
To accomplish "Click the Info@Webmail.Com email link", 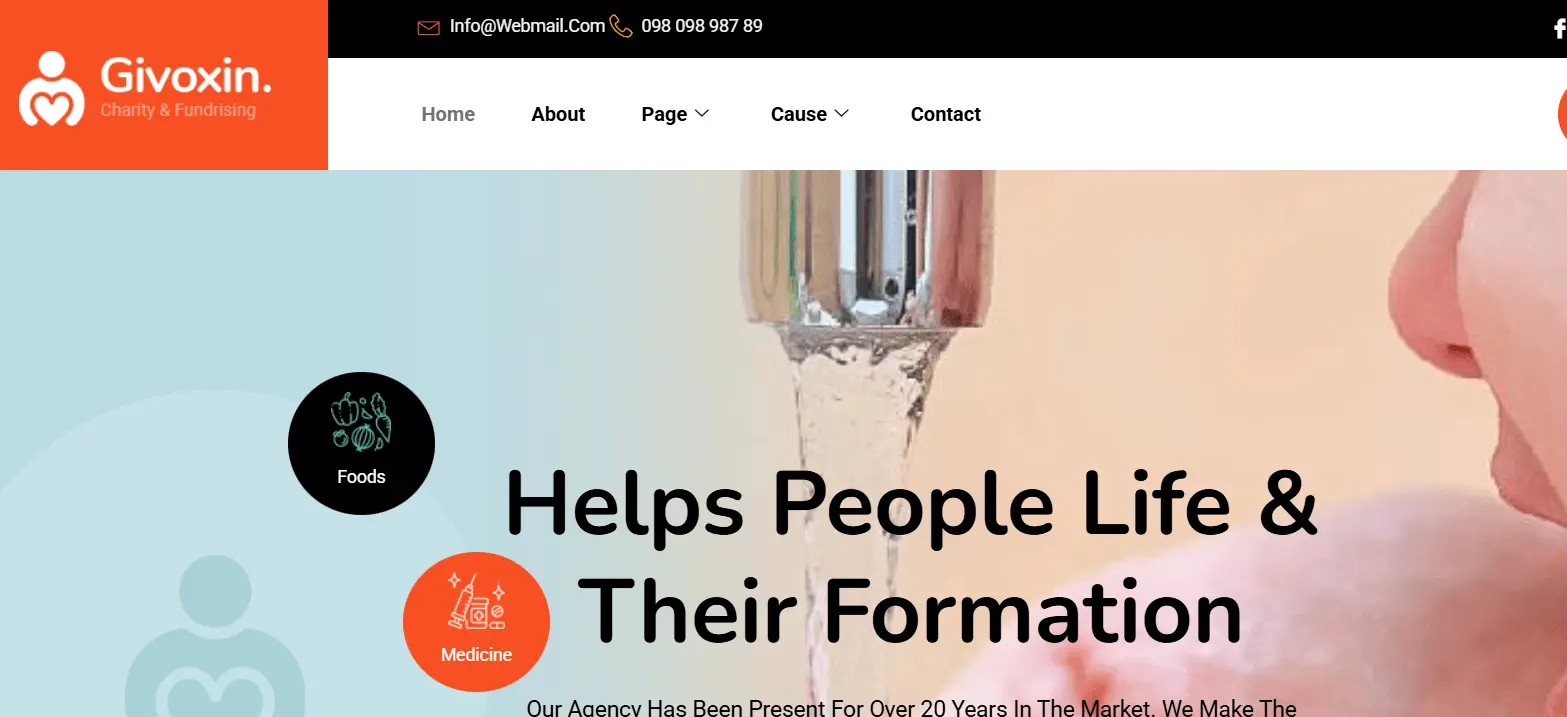I will (527, 26).
